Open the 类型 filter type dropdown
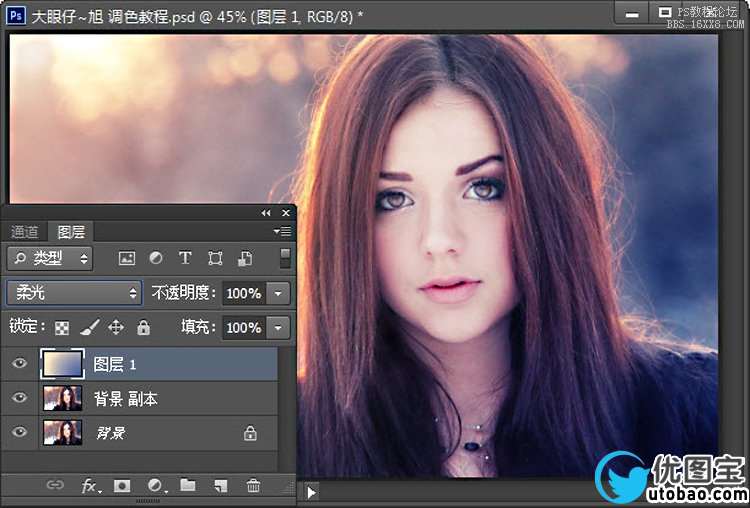750x508 pixels. (x=50, y=259)
